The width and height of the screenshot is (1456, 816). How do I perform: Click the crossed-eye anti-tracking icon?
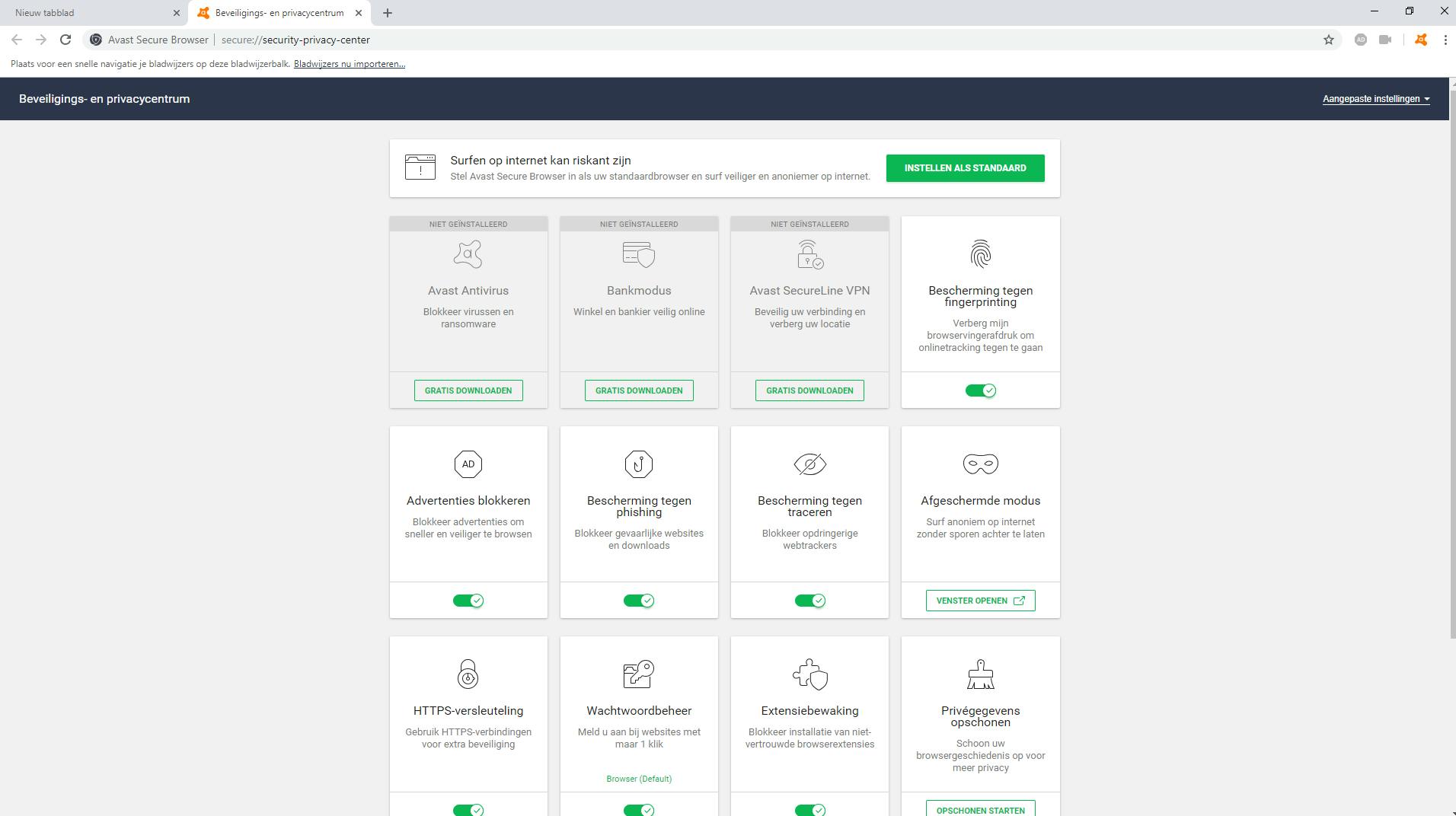click(x=809, y=464)
